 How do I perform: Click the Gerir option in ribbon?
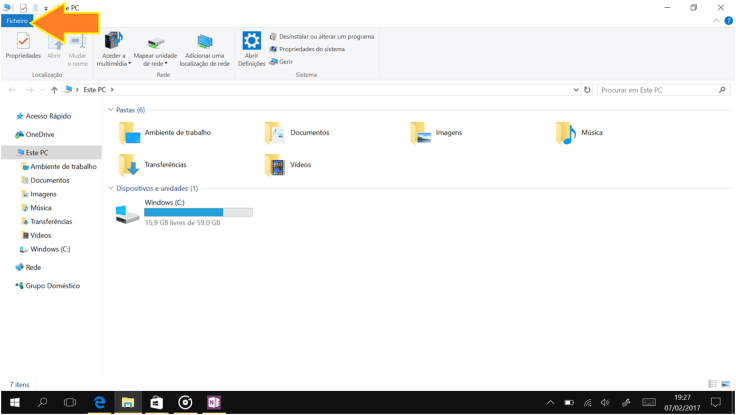point(285,62)
